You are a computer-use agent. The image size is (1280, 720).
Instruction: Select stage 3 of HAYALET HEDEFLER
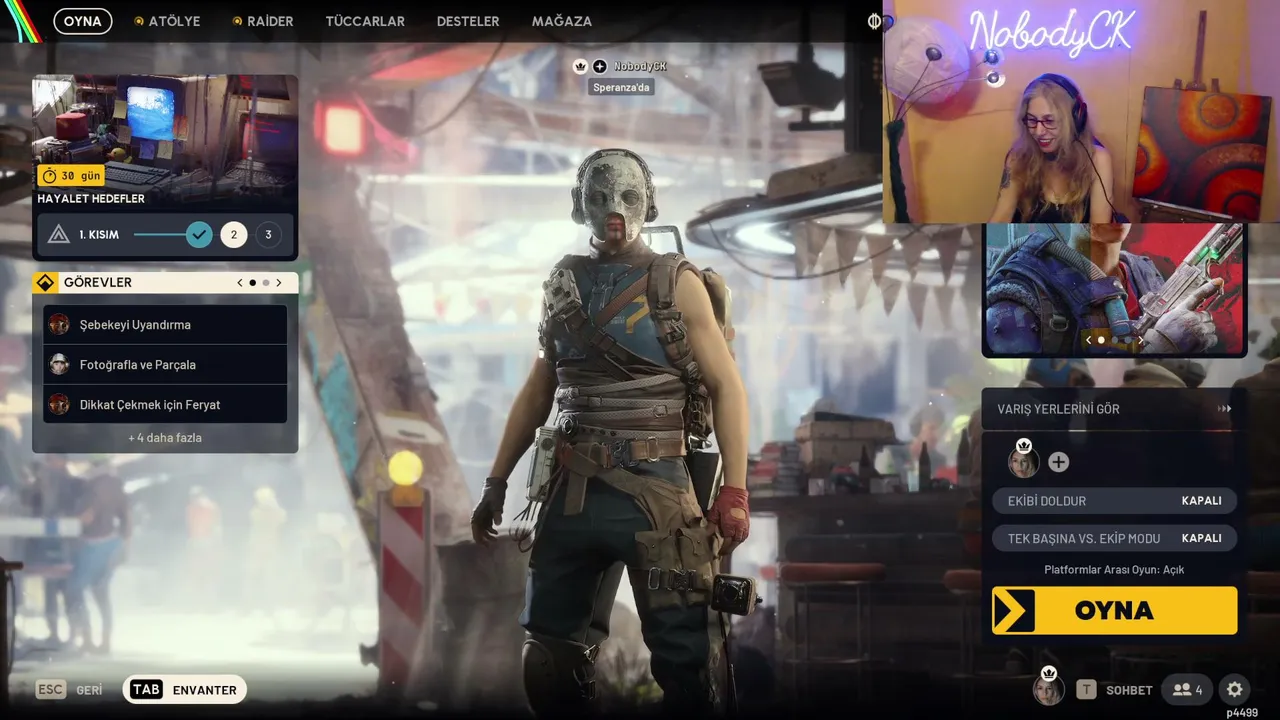click(x=268, y=235)
